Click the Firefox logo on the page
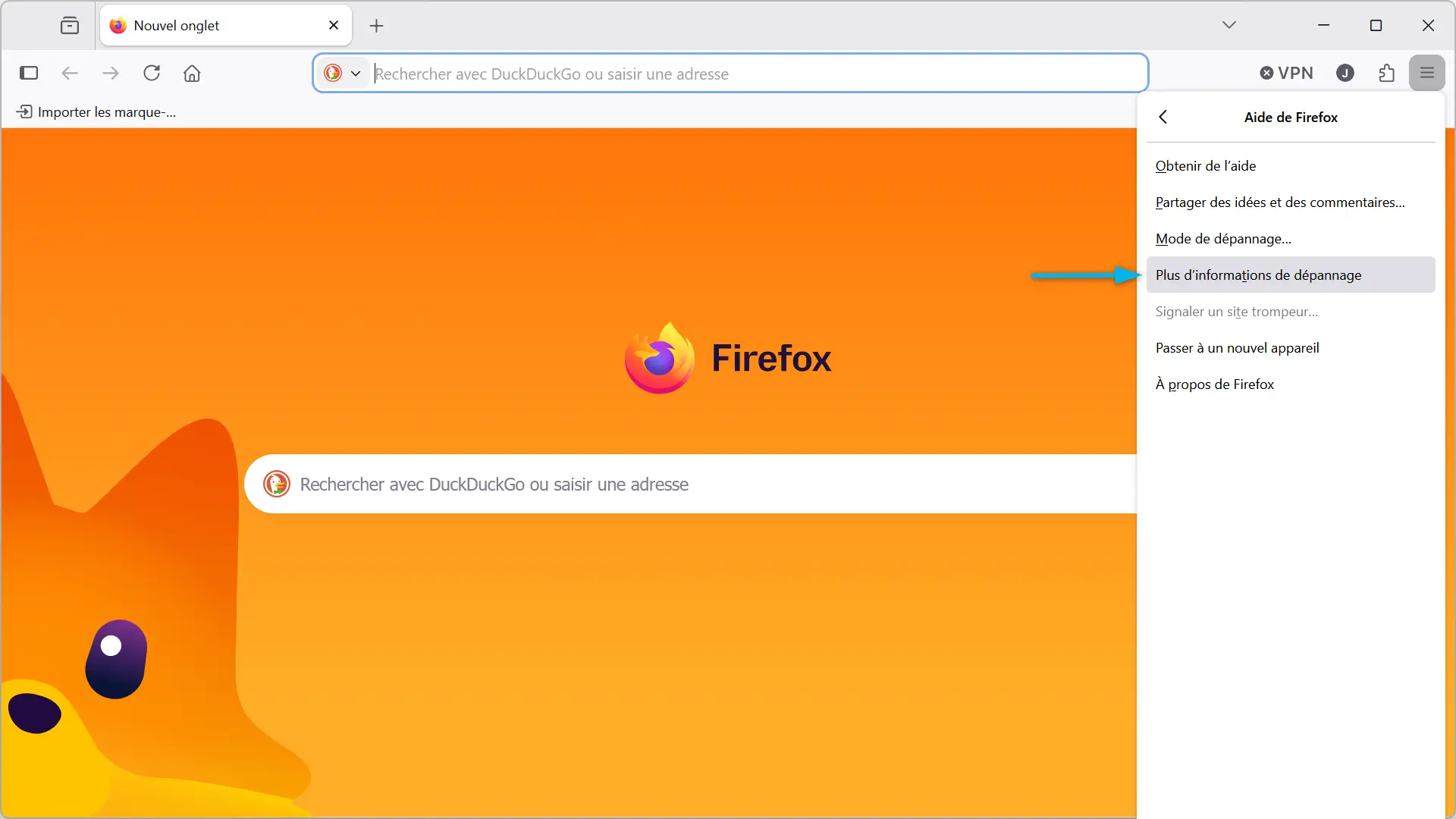Screen dimensions: 1456x819 pyautogui.click(x=728, y=358)
